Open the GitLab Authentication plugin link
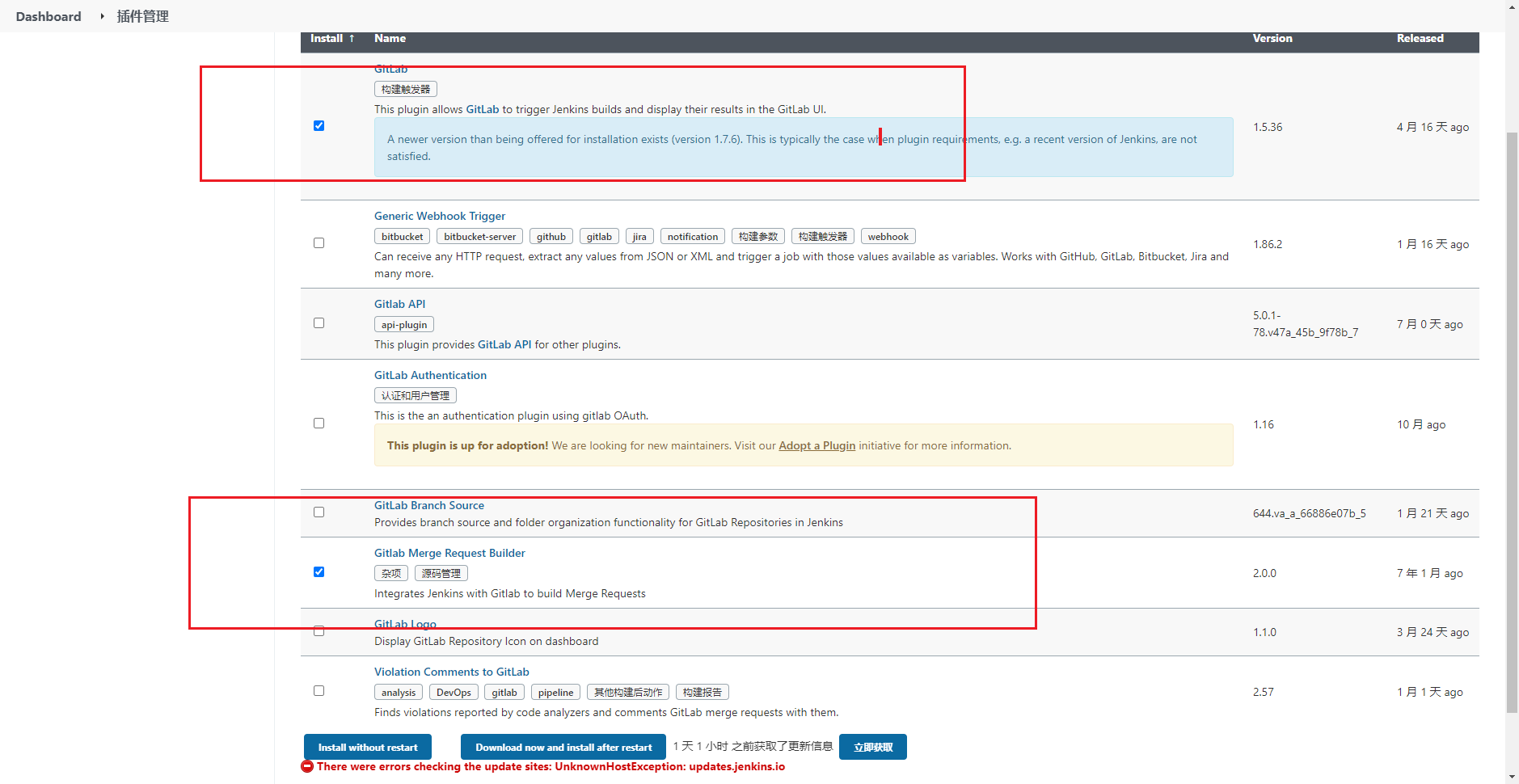1519x784 pixels. coord(430,375)
